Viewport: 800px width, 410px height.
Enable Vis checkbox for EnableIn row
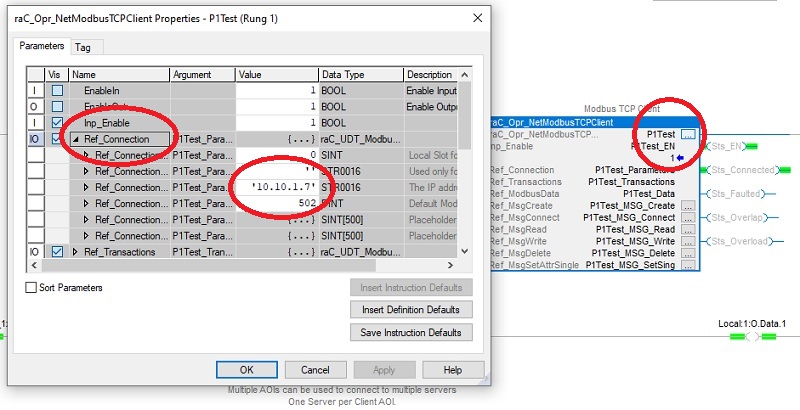56,91
